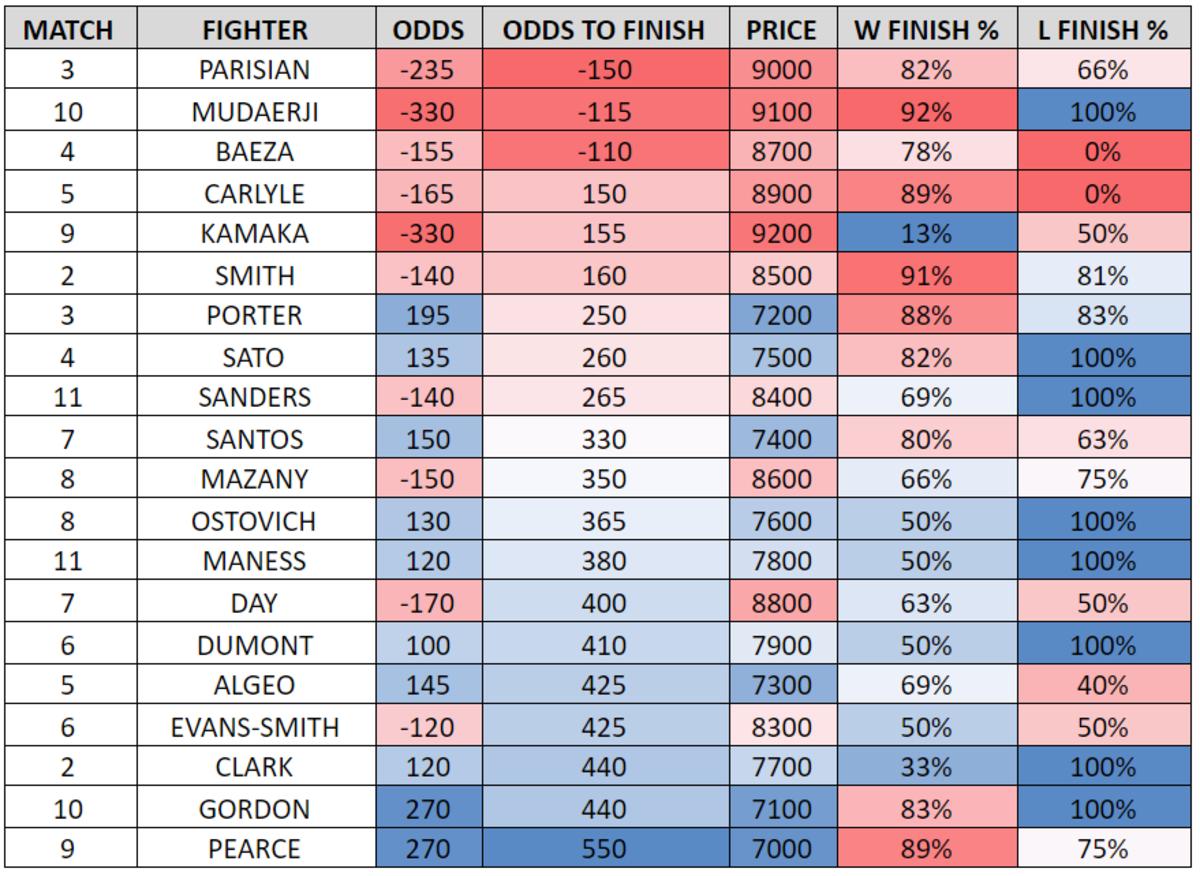Select the MUDAERJI fighter cell
The height and width of the screenshot is (876, 1200).
click(x=254, y=112)
